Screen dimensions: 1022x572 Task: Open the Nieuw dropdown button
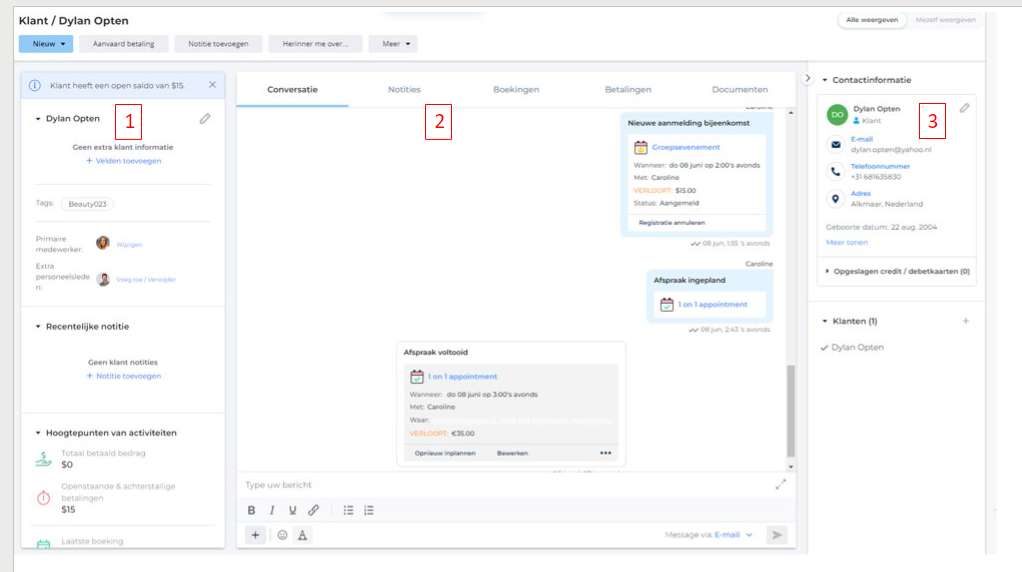coord(46,44)
